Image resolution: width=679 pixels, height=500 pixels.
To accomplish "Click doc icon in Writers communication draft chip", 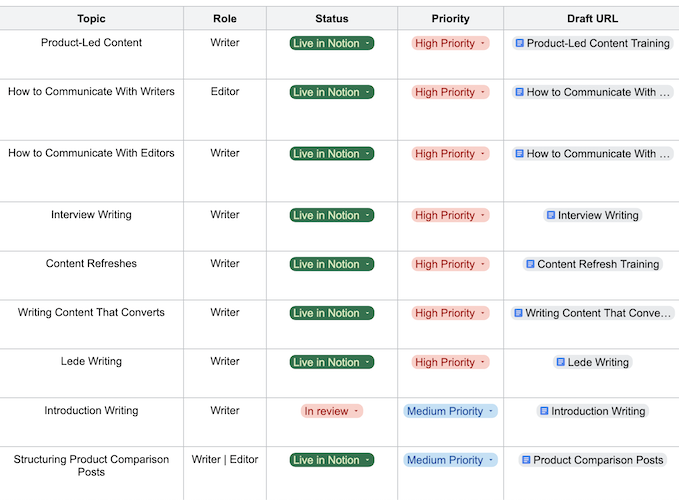I will [x=520, y=92].
